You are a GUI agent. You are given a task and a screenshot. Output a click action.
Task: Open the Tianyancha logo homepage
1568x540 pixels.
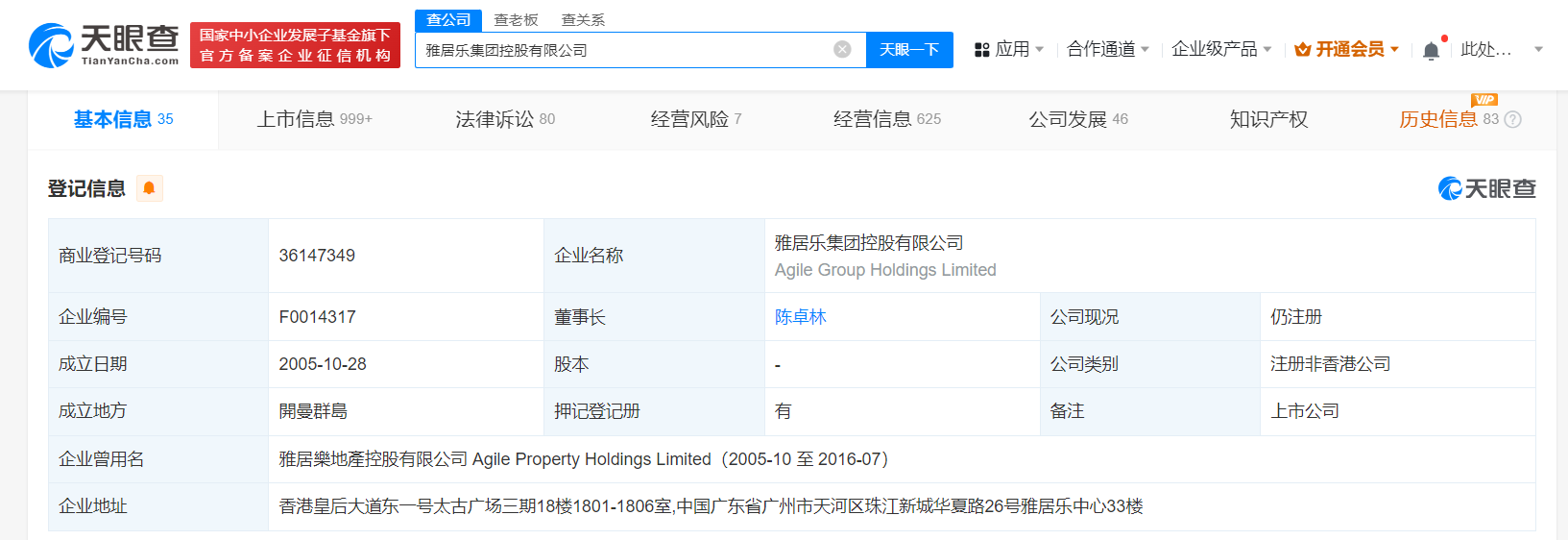(x=104, y=45)
